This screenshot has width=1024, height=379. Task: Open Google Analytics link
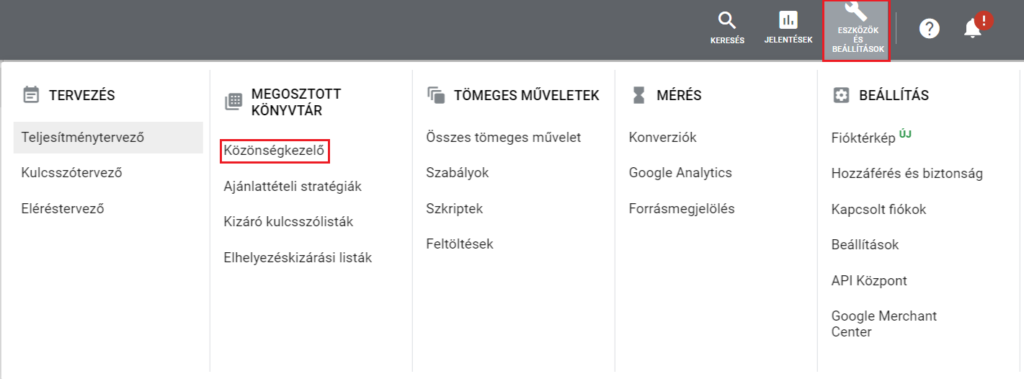point(680,173)
